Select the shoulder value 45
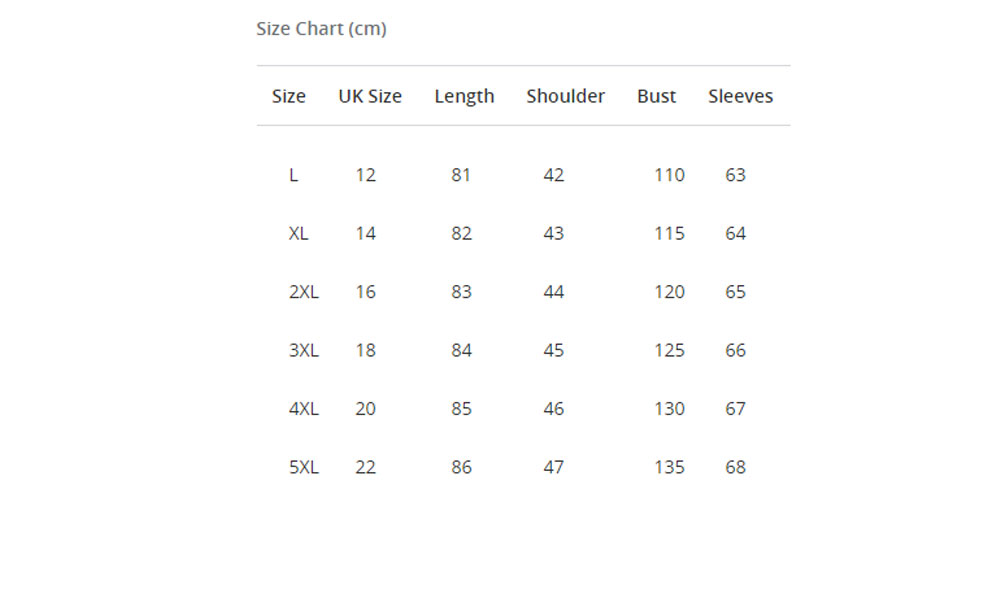Screen dimensions: 1000x600 [x=553, y=350]
